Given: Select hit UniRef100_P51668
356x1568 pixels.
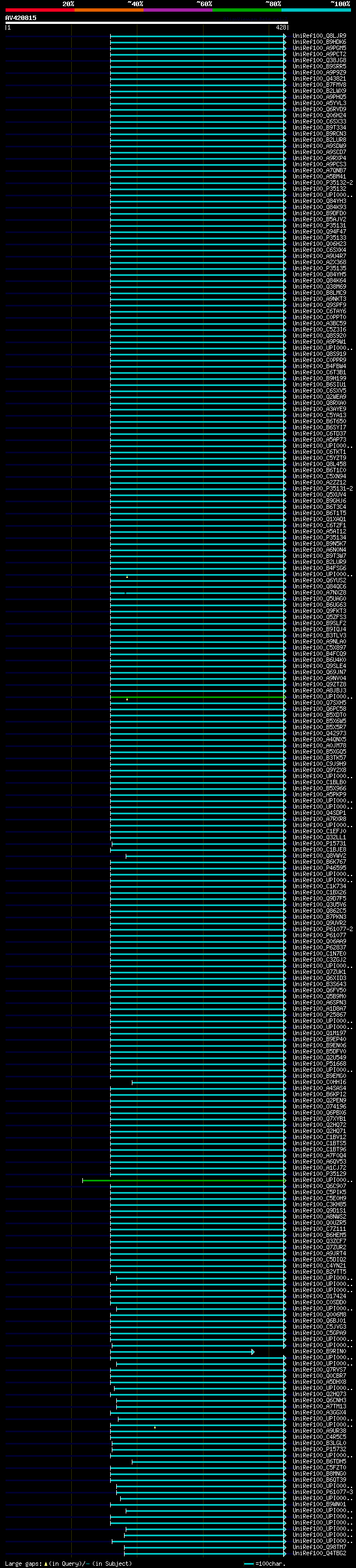Looking at the screenshot, I should click(319, 1064).
